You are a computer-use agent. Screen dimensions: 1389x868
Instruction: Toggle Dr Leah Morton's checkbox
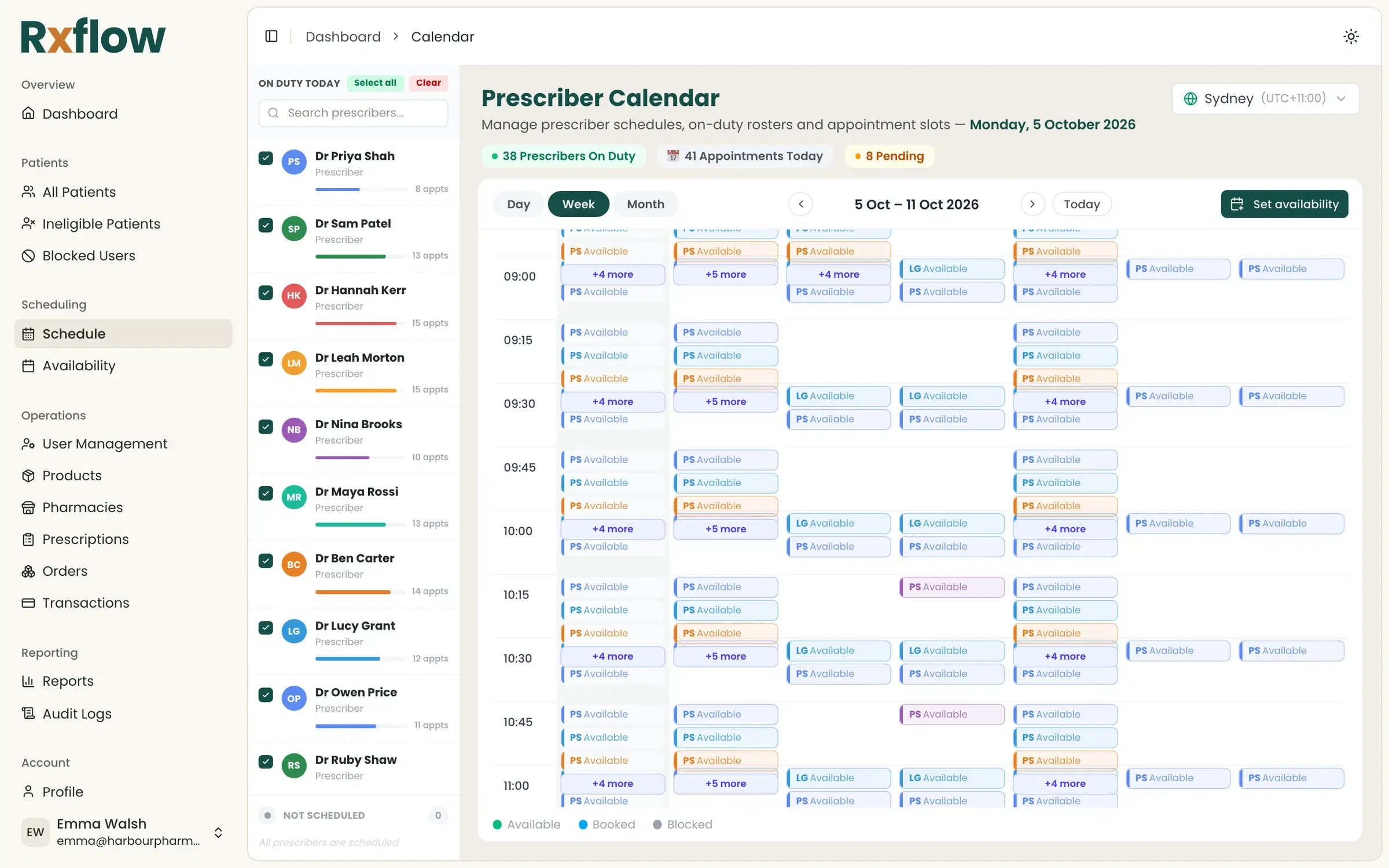(x=266, y=359)
